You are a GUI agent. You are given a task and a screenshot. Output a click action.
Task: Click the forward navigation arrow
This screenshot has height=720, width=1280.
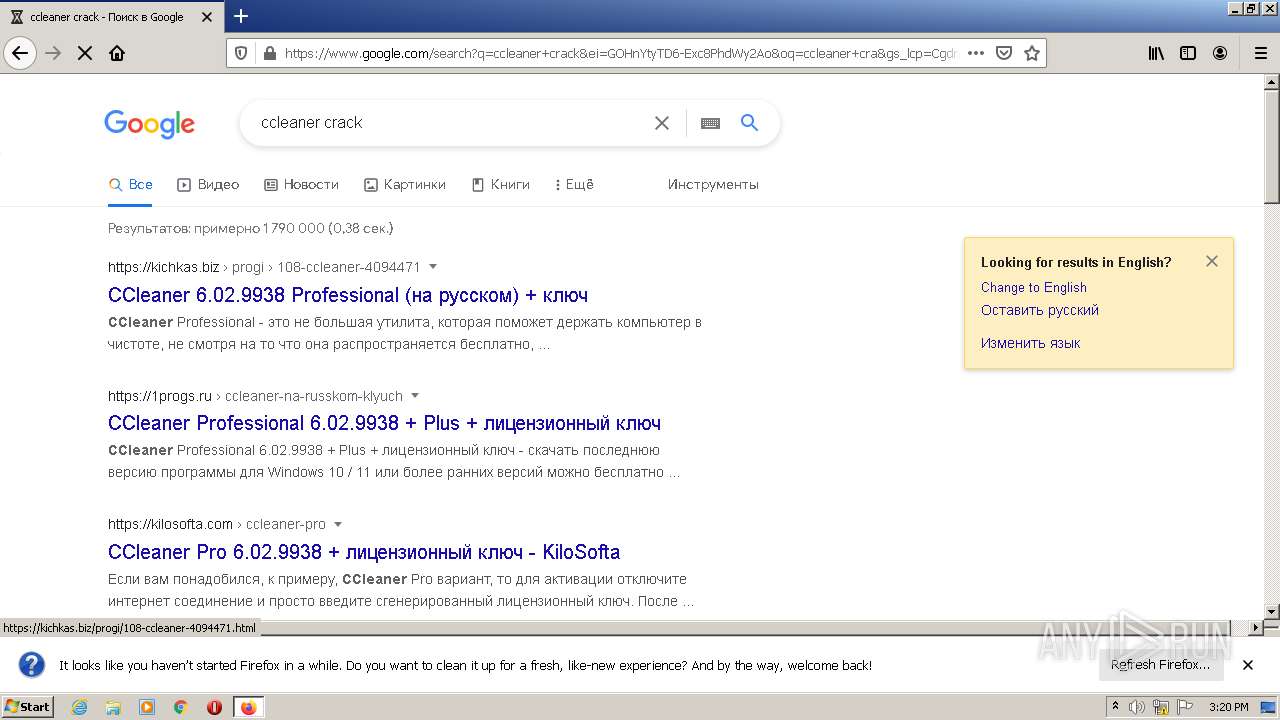53,53
